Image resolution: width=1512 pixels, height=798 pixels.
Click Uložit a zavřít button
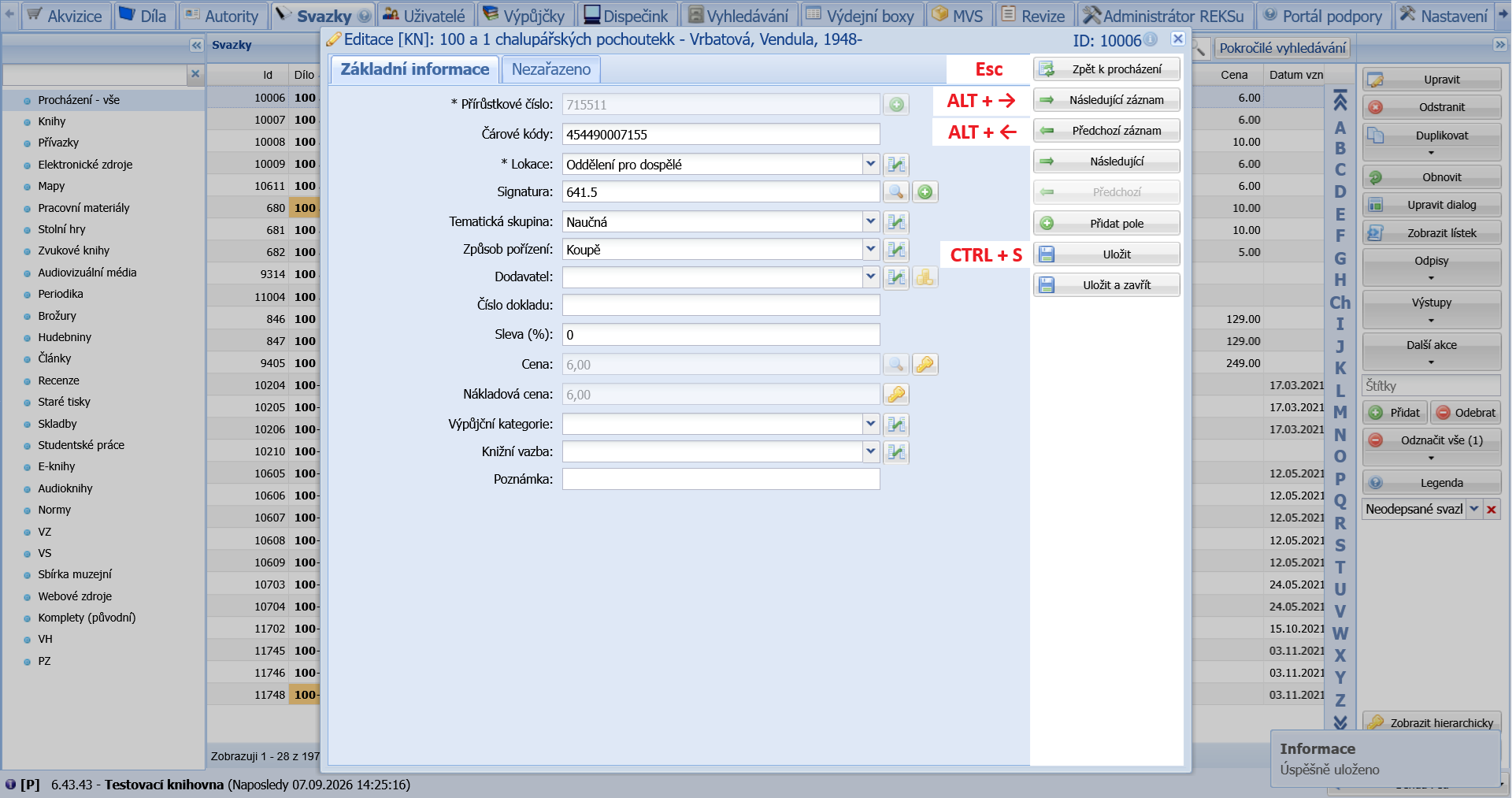point(1106,285)
